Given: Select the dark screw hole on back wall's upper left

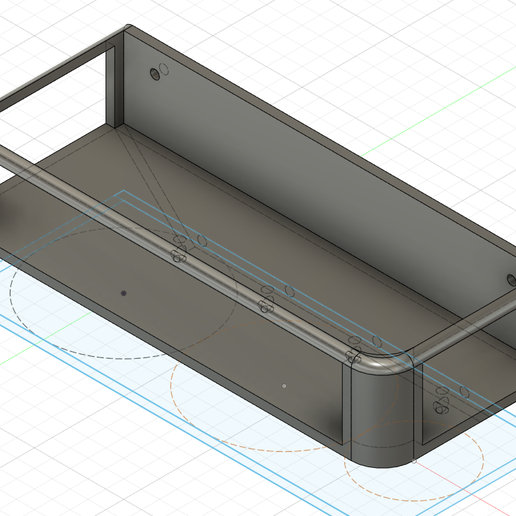Looking at the screenshot, I should (155, 74).
